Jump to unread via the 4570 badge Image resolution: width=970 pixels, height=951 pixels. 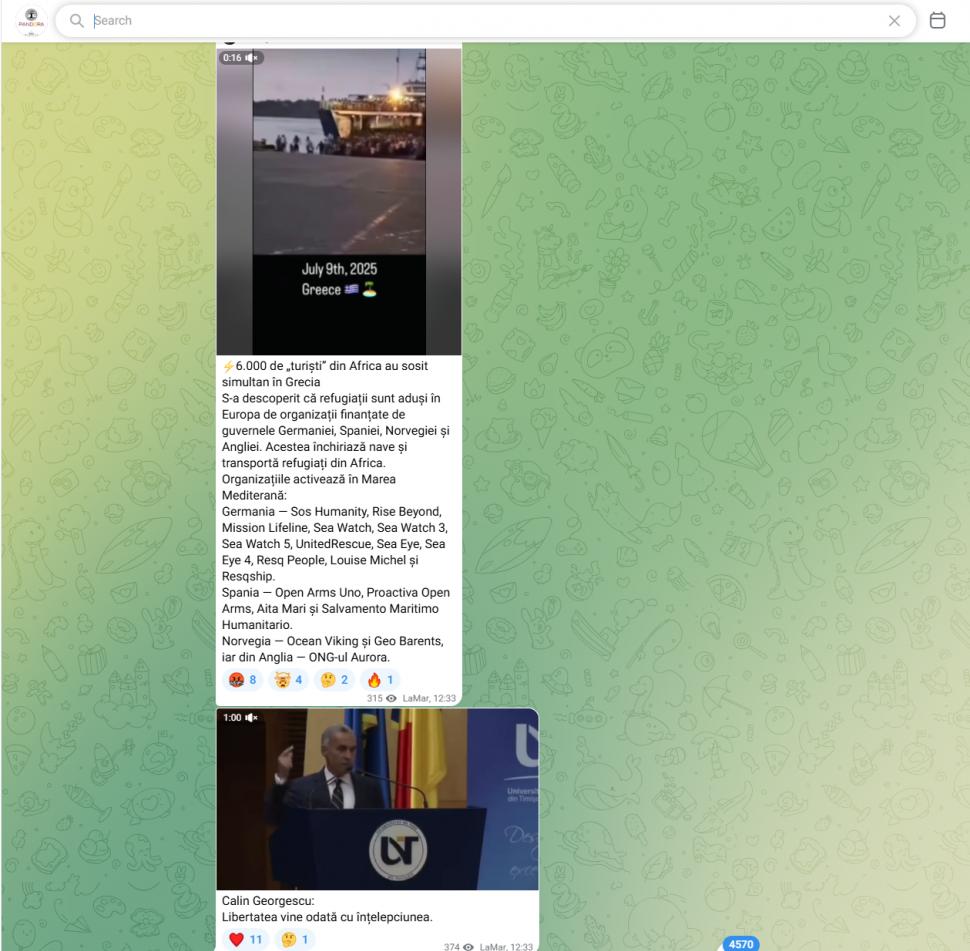[741, 943]
